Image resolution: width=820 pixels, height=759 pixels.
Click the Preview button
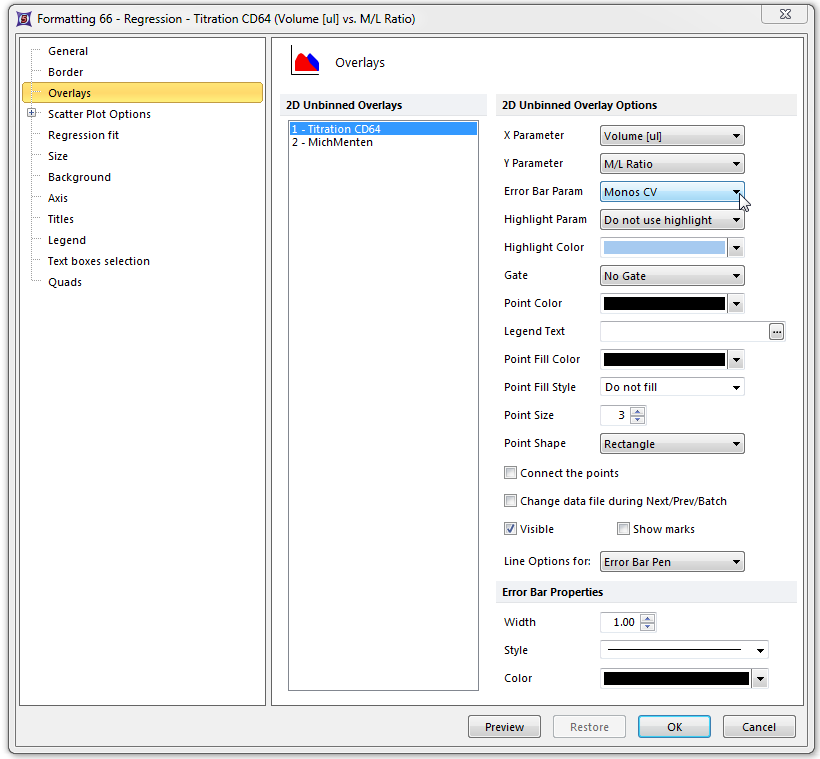tap(504, 727)
